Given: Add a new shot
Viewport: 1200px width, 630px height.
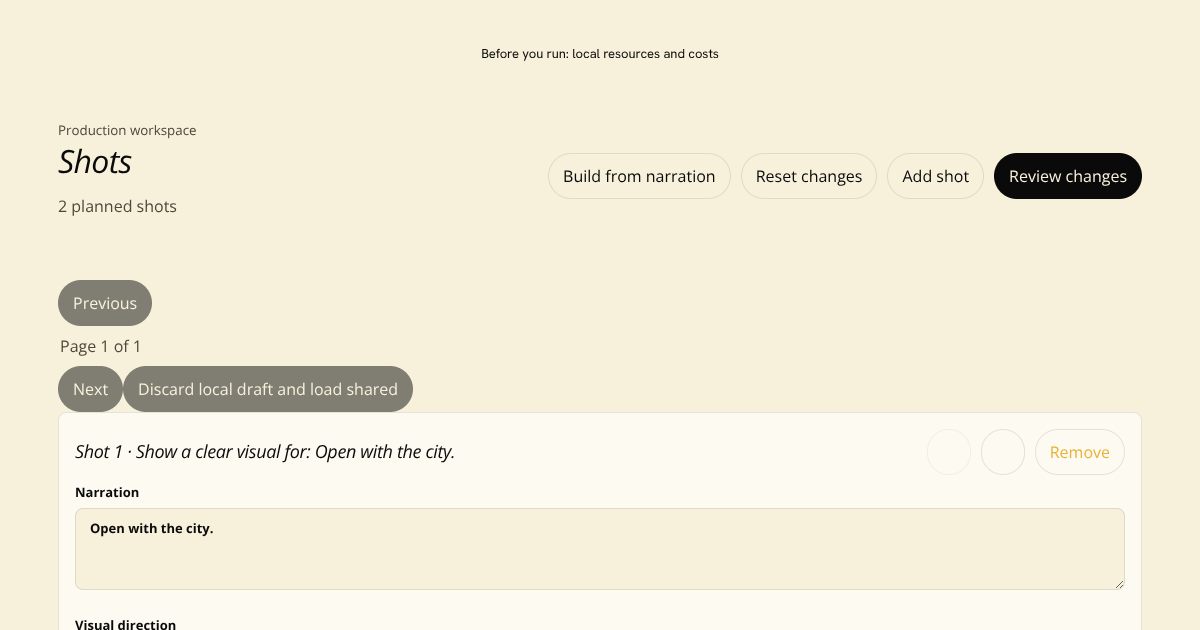Looking at the screenshot, I should (935, 176).
